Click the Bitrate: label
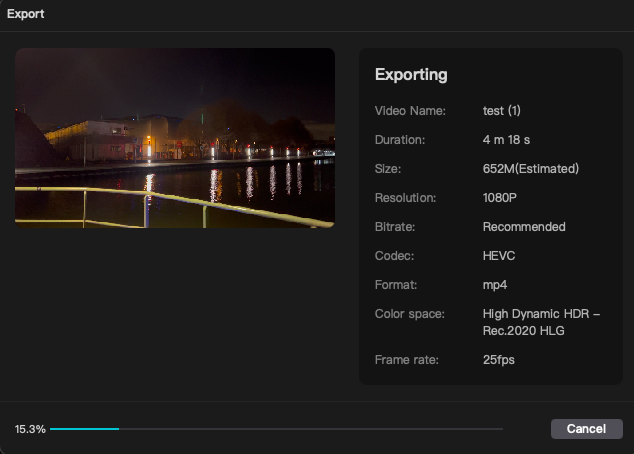This screenshot has height=454, width=634. tap(395, 227)
